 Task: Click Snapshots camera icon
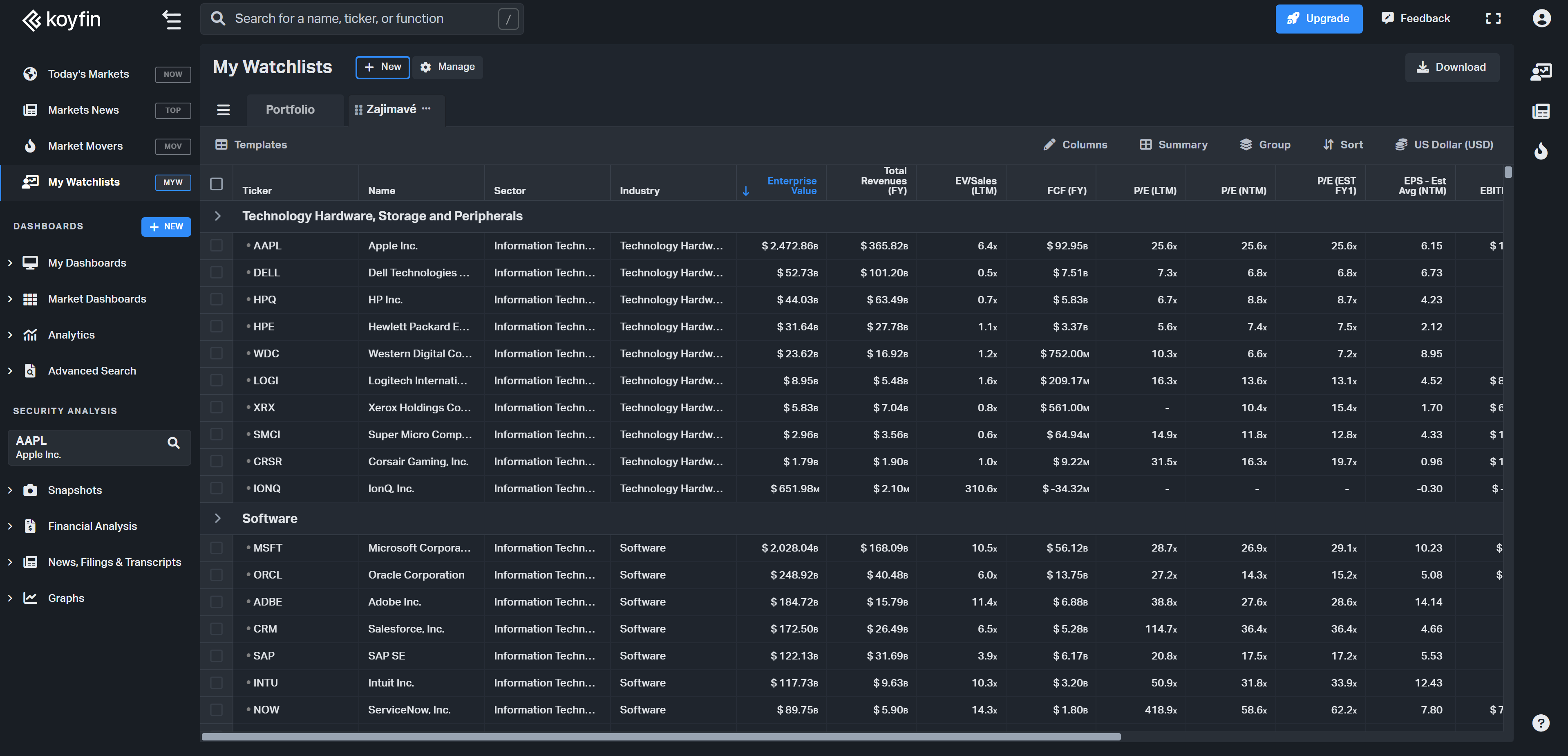(x=30, y=490)
